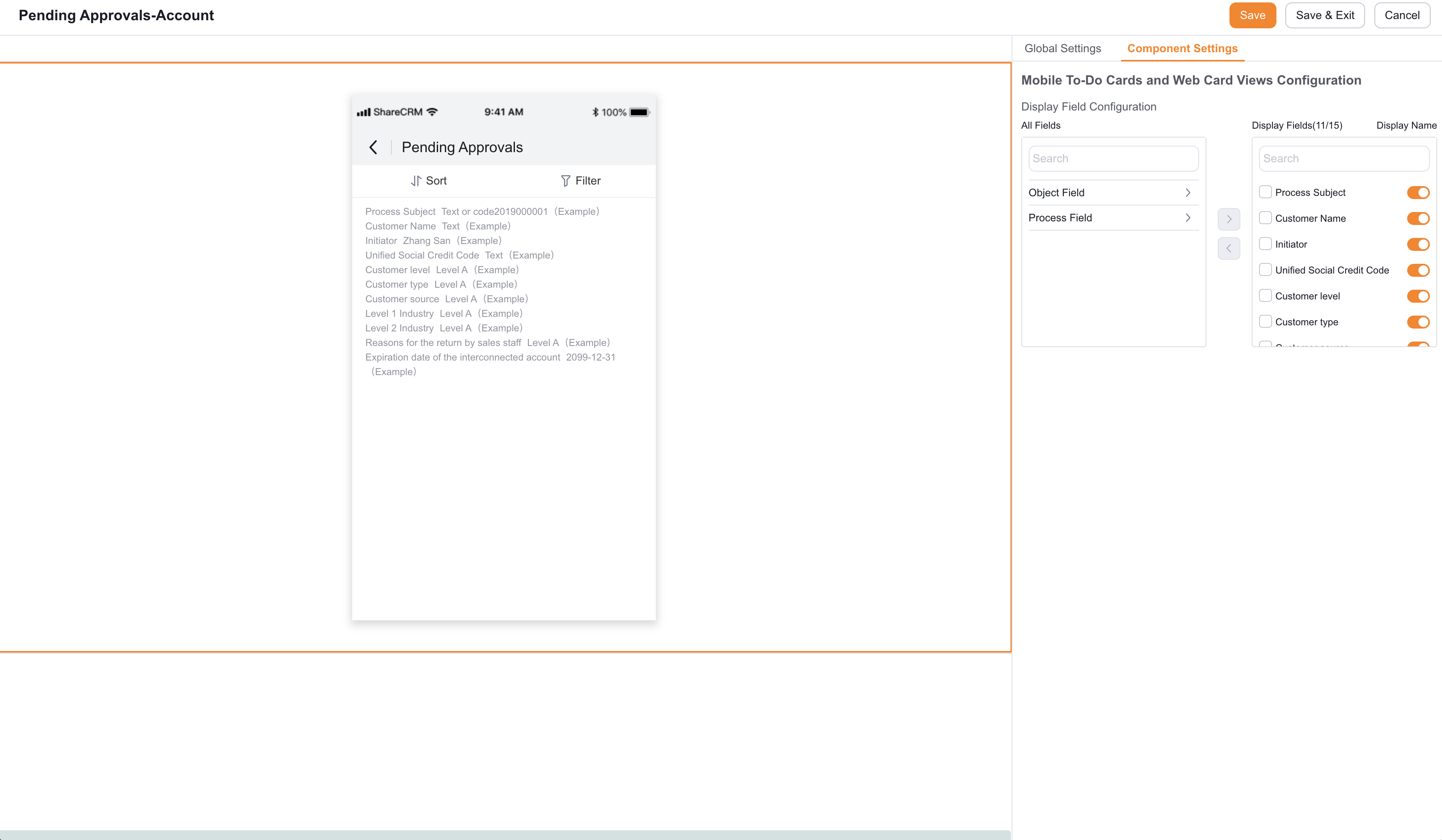Viewport: 1442px width, 840px height.
Task: Click the back arrow in phone preview
Action: [373, 148]
